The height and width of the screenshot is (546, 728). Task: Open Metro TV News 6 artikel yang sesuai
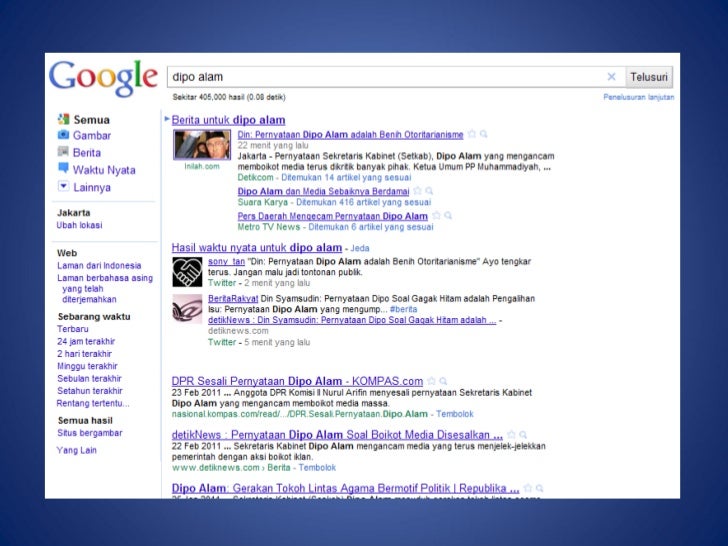[x=370, y=227]
